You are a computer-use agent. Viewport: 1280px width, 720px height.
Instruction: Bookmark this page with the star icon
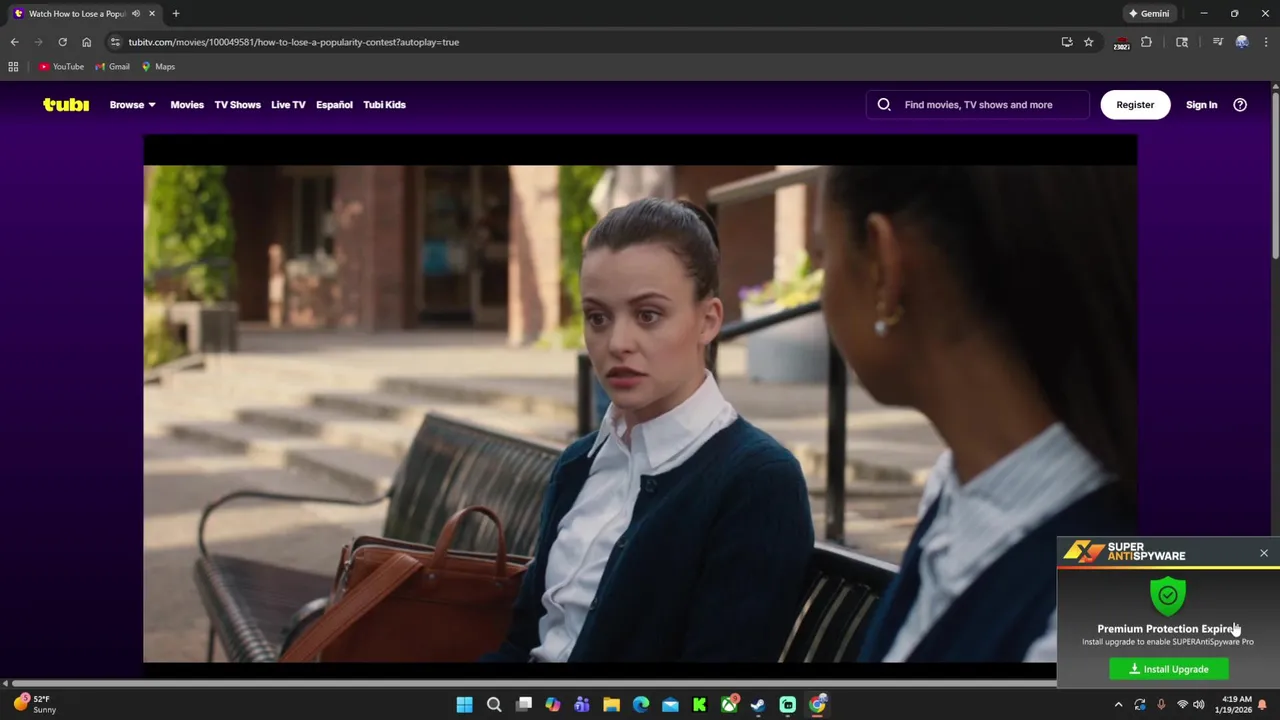tap(1089, 42)
